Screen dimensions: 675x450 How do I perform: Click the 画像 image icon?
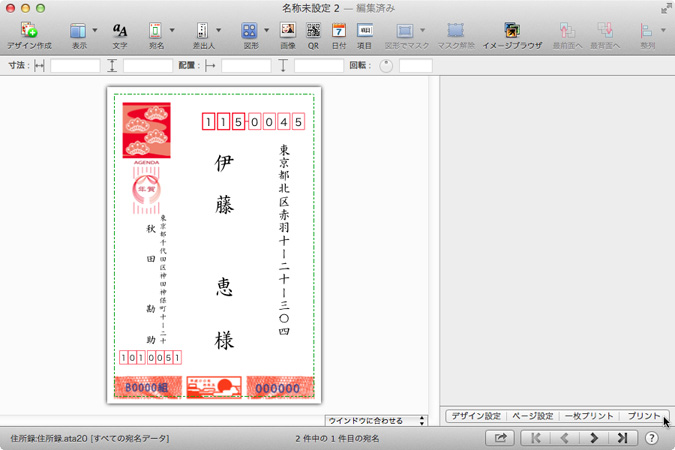point(288,32)
